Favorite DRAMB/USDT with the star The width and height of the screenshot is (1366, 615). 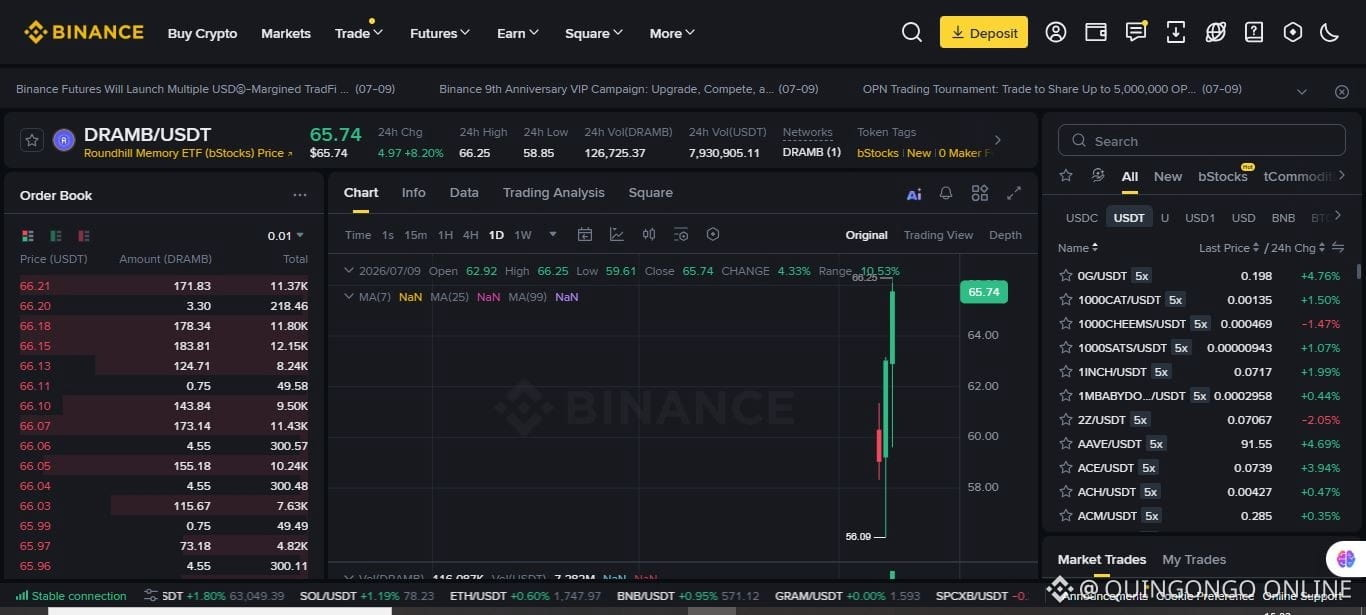click(31, 140)
